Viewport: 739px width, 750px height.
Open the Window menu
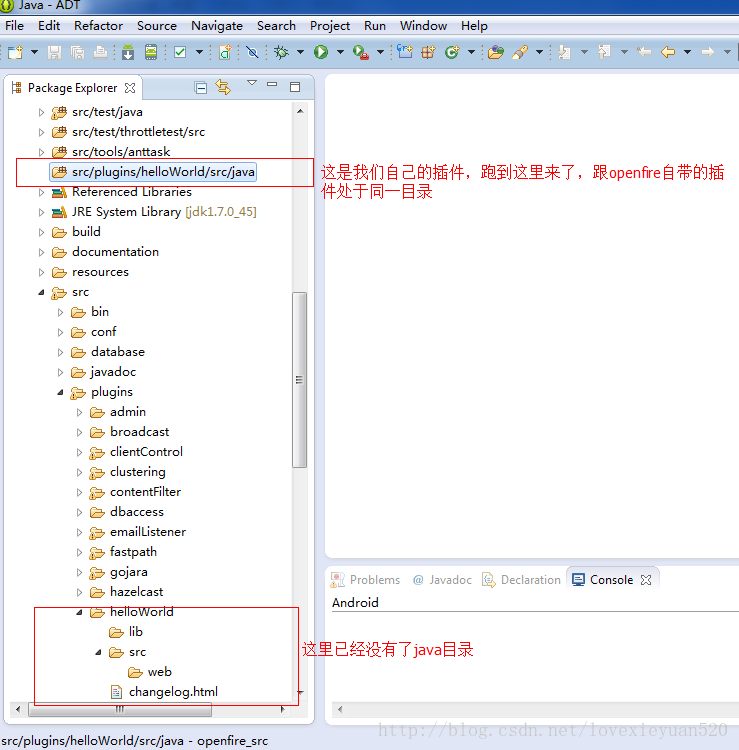pos(423,26)
